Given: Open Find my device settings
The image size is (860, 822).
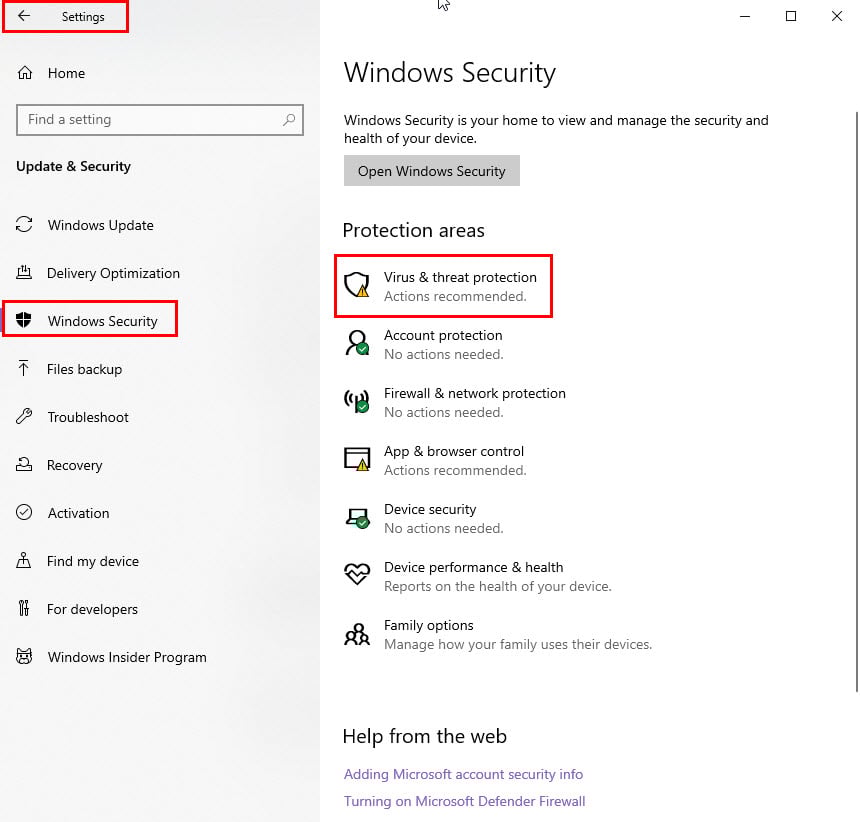Looking at the screenshot, I should click(x=93, y=561).
